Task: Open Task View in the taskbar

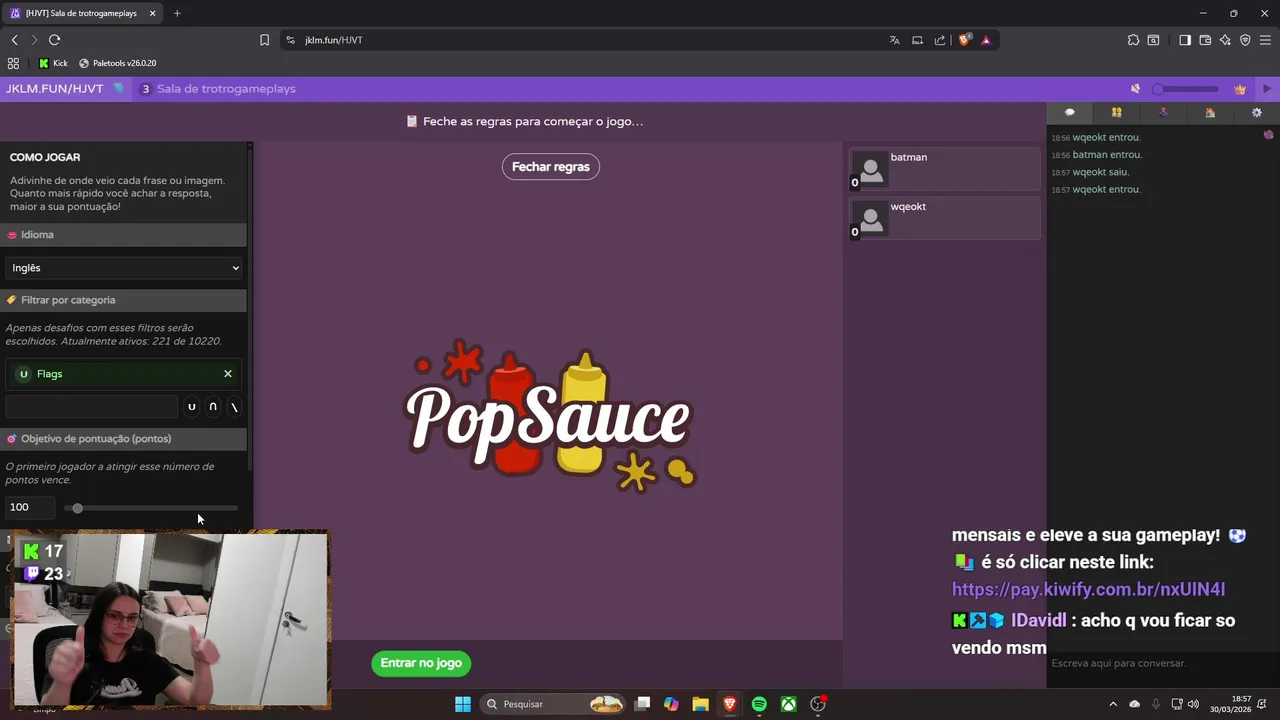Action: coord(643,704)
